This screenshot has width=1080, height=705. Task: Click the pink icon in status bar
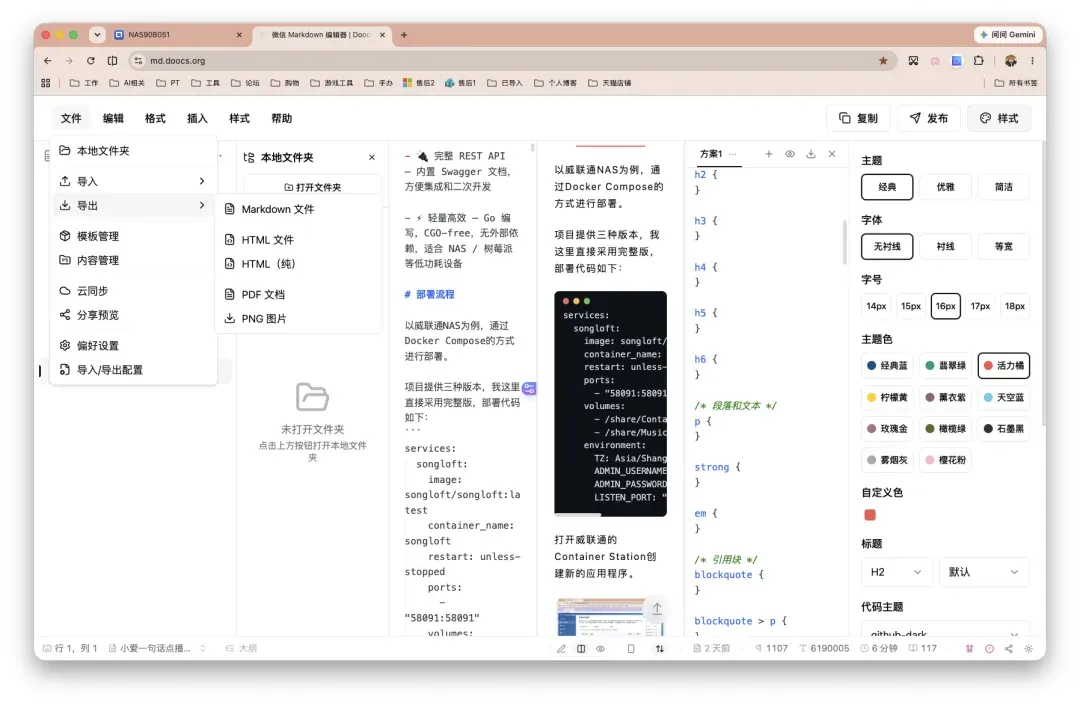tap(969, 649)
